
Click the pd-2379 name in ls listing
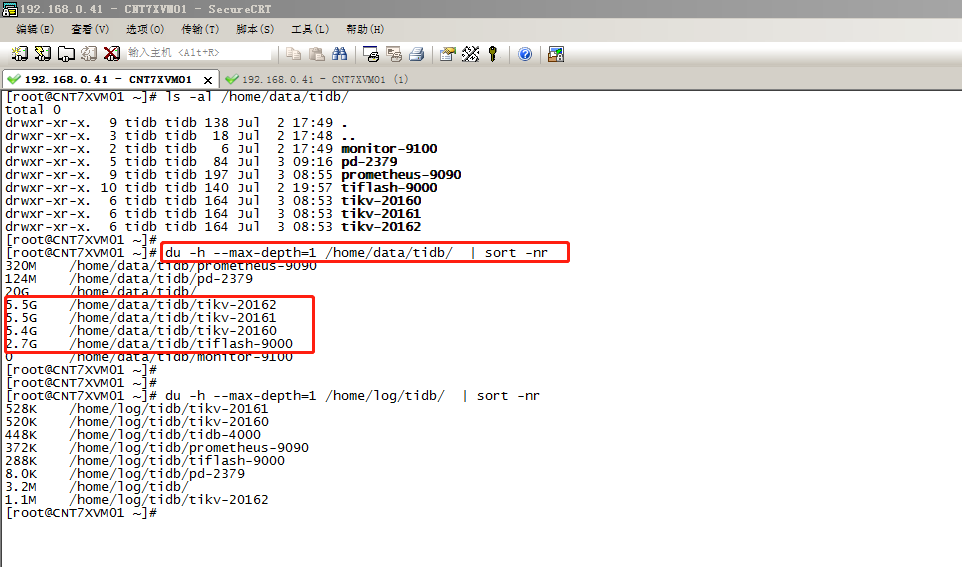[x=369, y=161]
